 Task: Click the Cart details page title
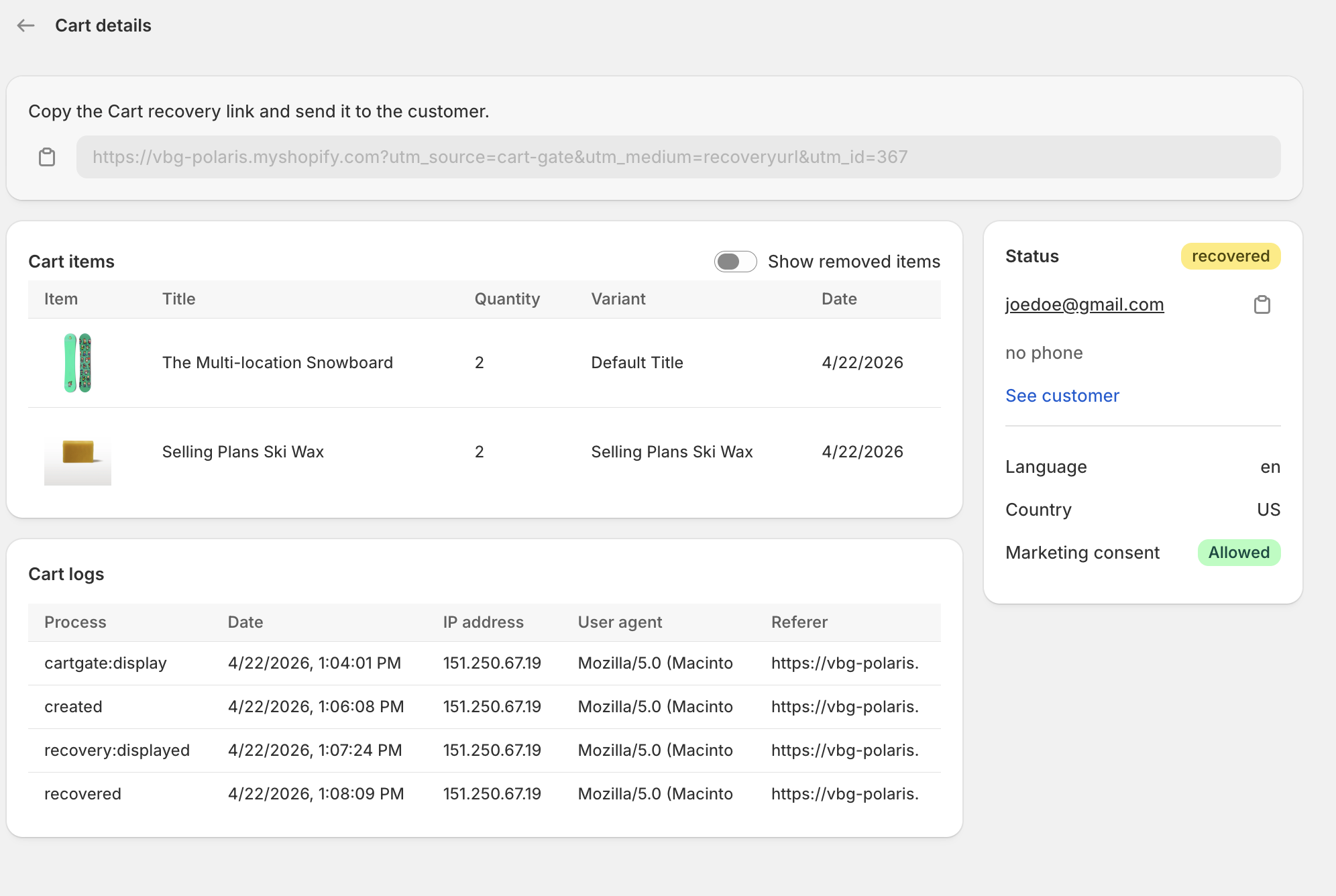(x=103, y=25)
